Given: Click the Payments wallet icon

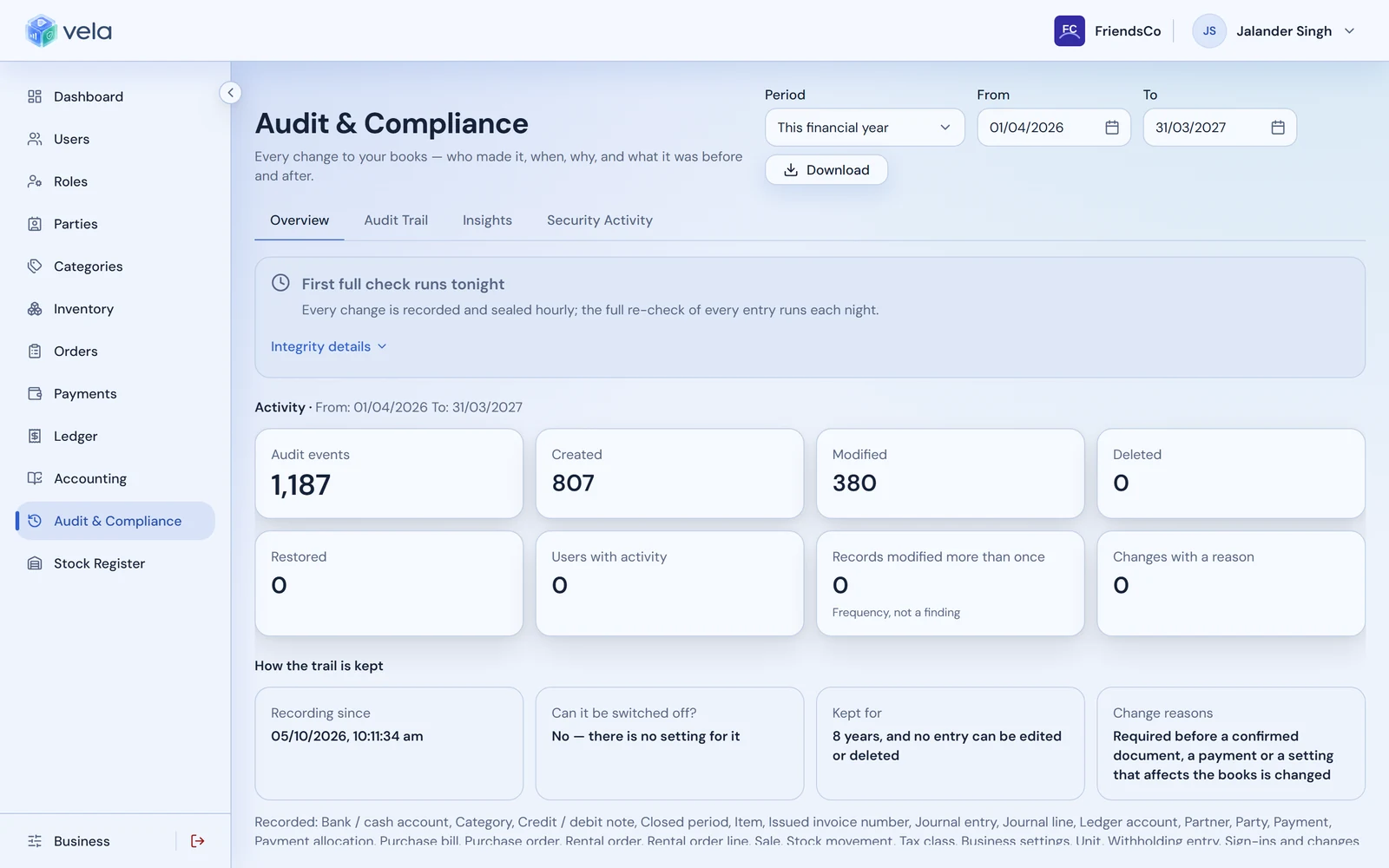Looking at the screenshot, I should tap(35, 394).
